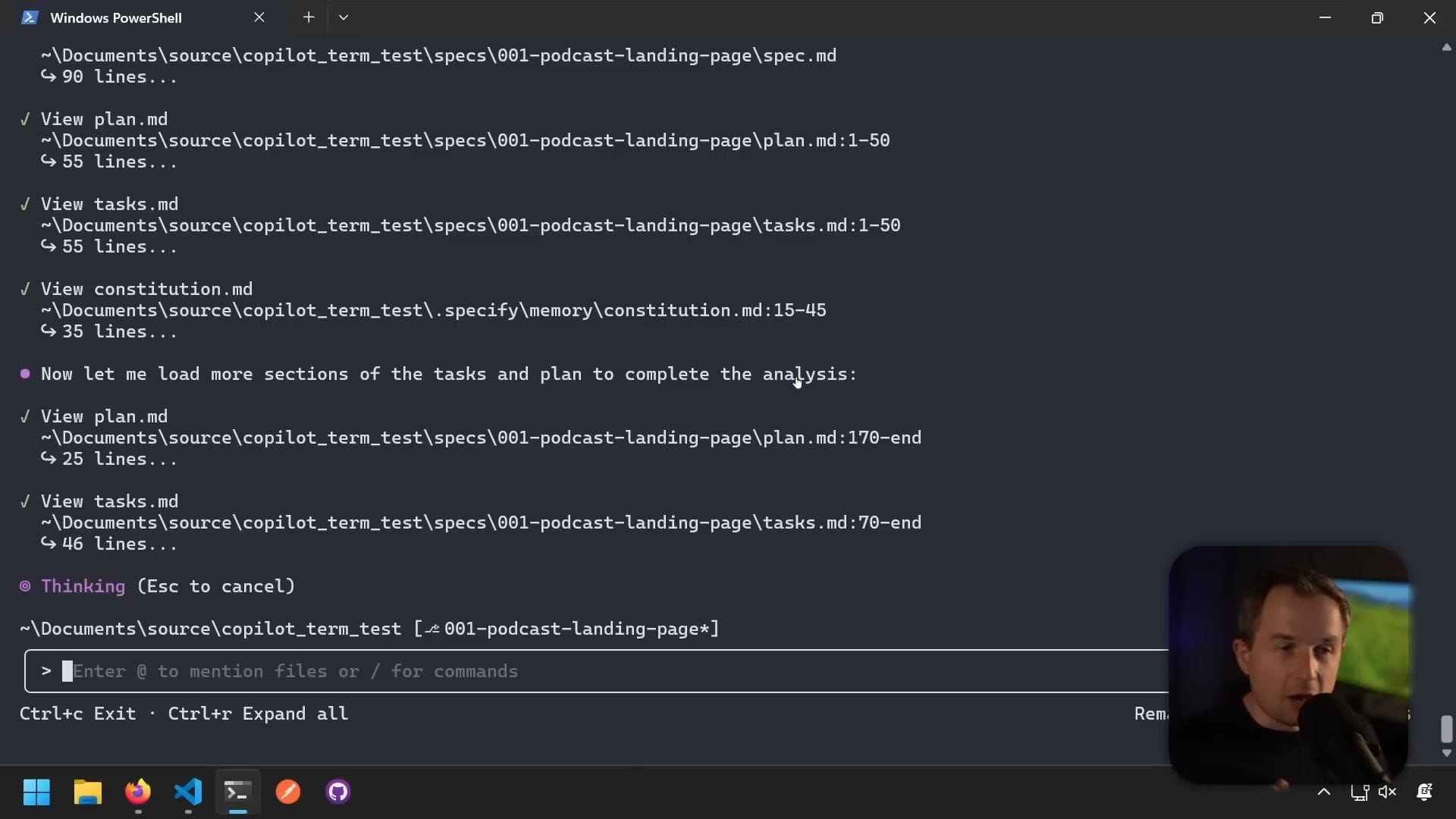Open the Windows Start menu

pos(36,792)
